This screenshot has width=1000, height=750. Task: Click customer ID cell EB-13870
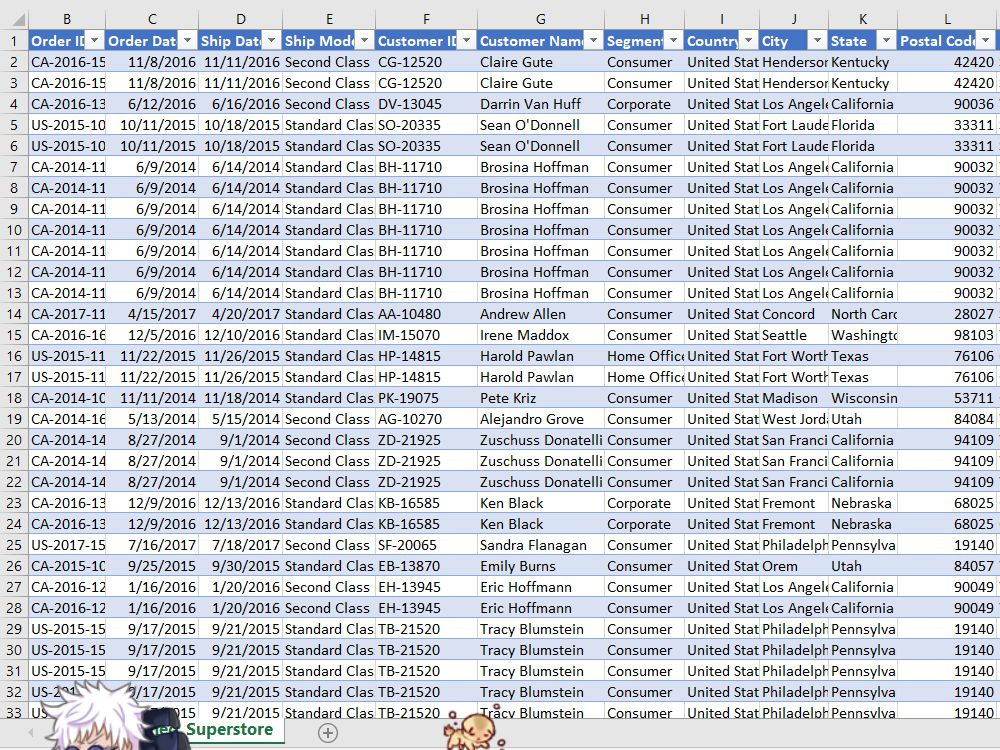(426, 566)
